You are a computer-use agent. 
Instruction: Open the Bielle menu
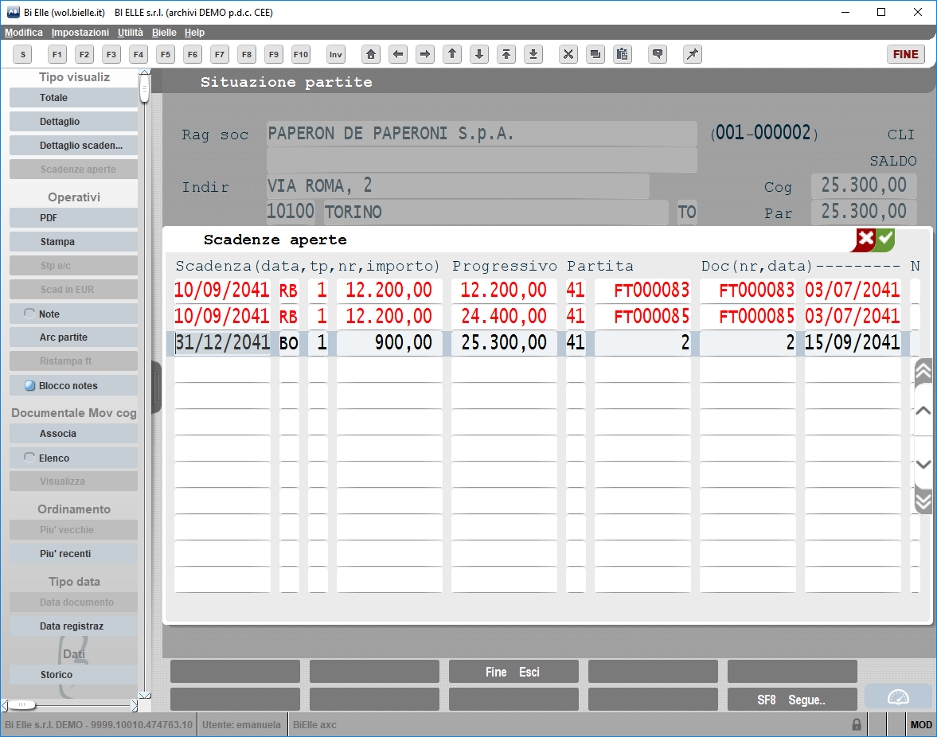click(x=164, y=32)
